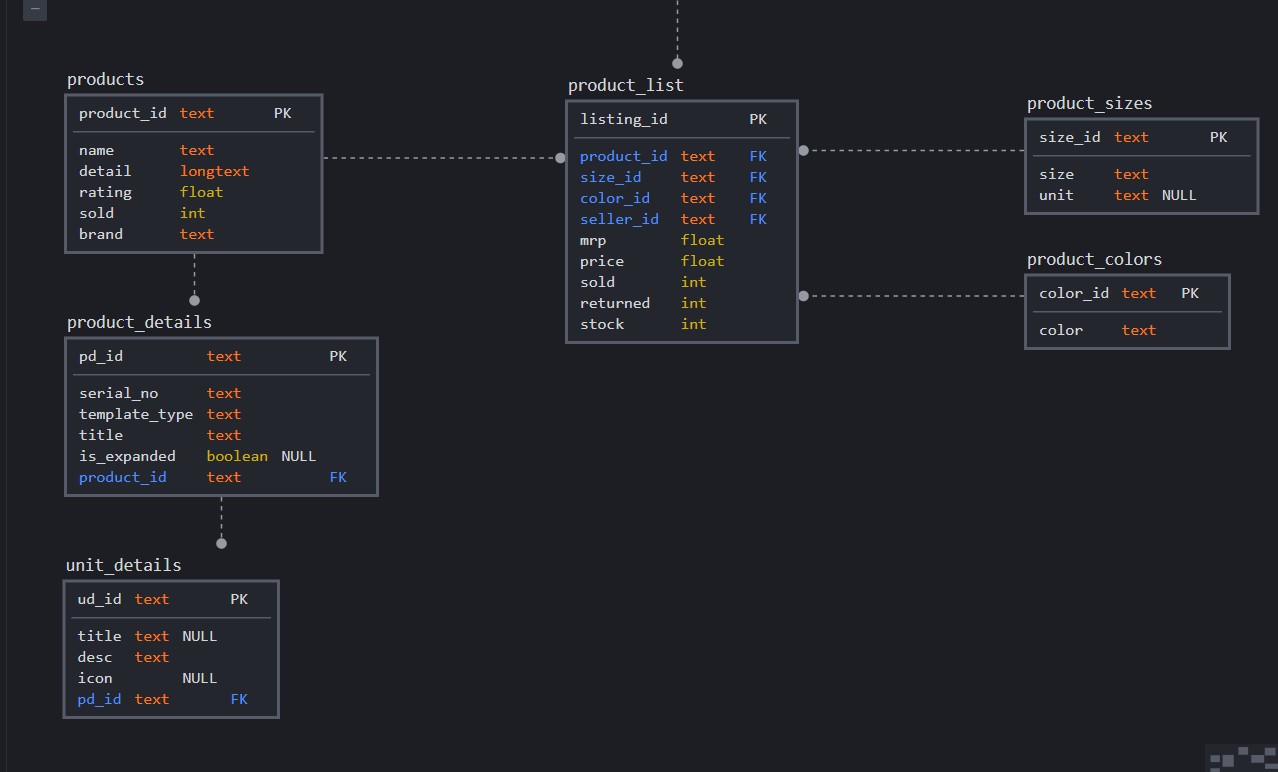Click the title field in product_details

[x=101, y=435]
